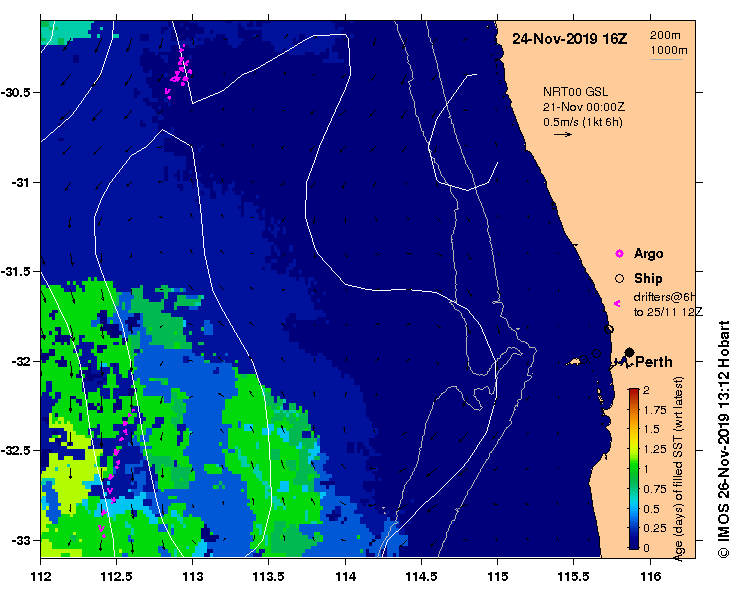
Task: Click the small island west of Perth
Action: [x=574, y=362]
